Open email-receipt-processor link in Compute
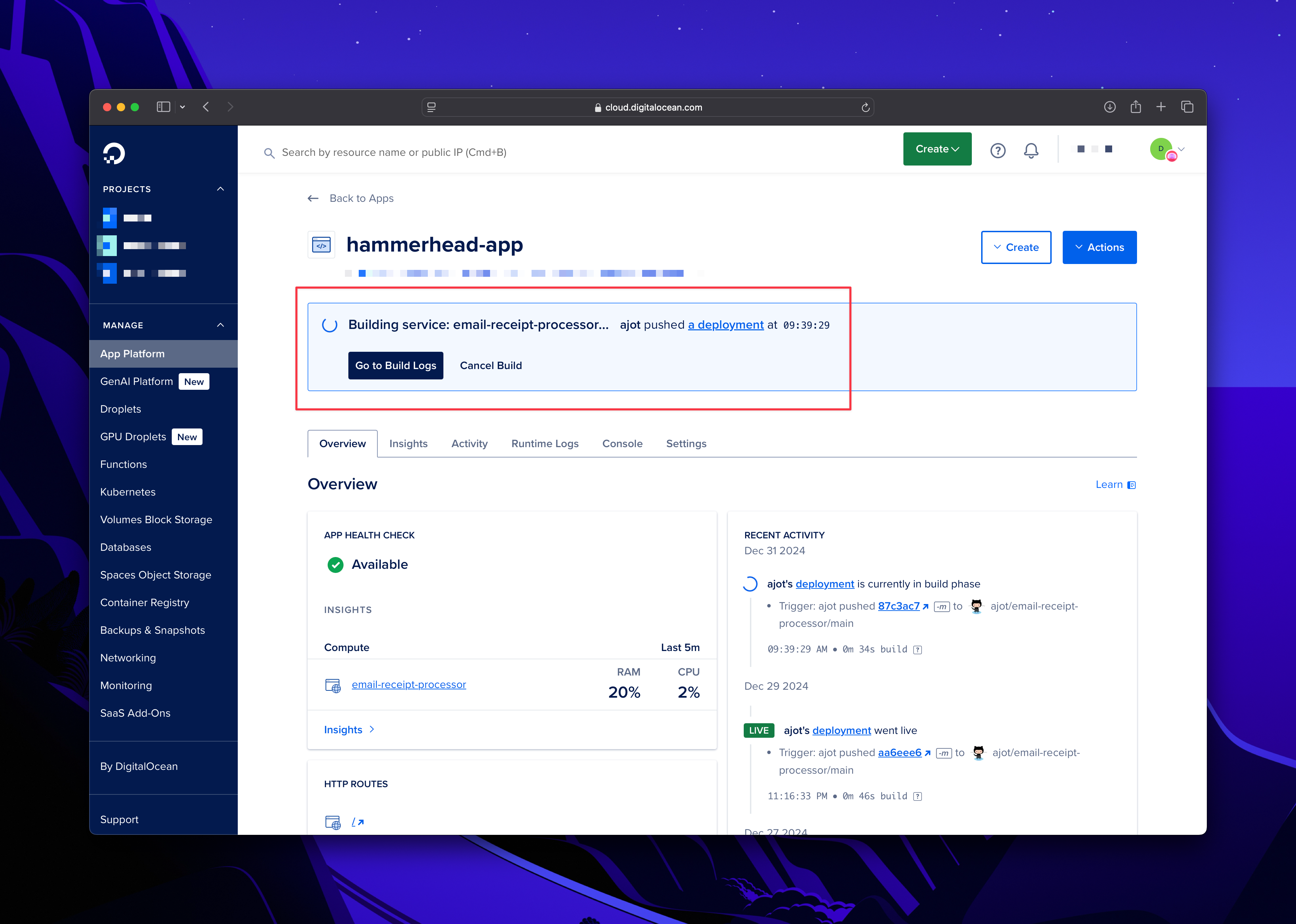This screenshot has width=1296, height=924. (x=408, y=685)
